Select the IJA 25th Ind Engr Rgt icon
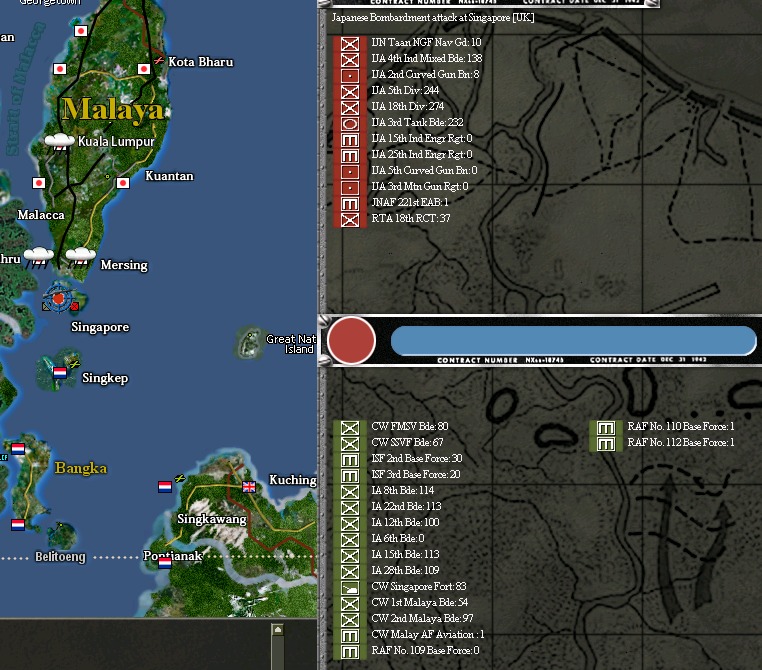 [x=350, y=156]
